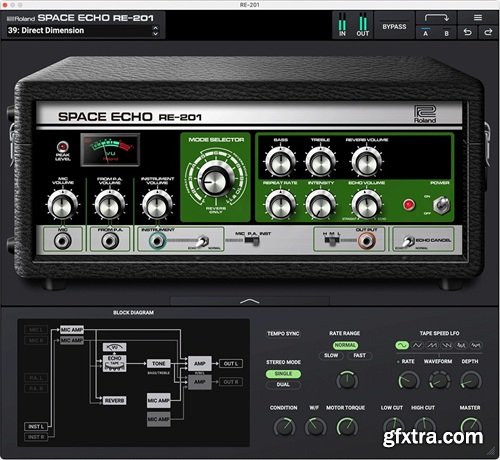
Task: Flip the ECHO CANCEL switch
Action: pyautogui.click(x=408, y=241)
